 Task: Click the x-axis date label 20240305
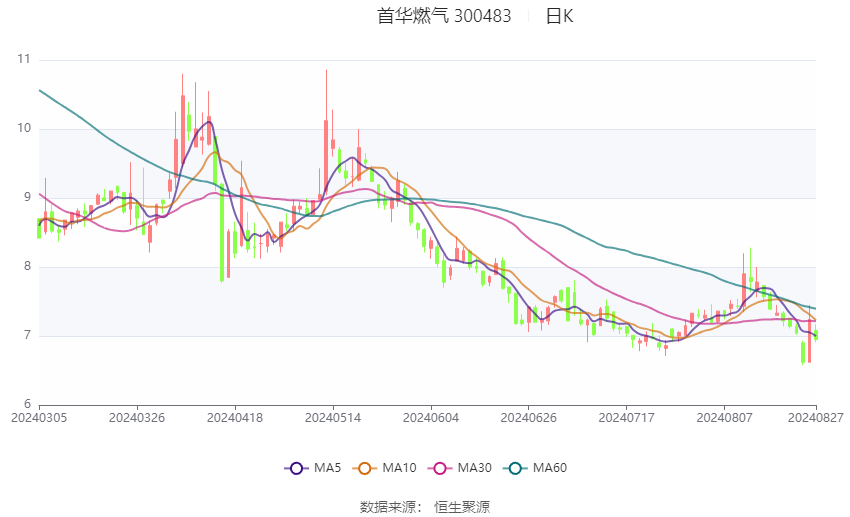[x=39, y=418]
